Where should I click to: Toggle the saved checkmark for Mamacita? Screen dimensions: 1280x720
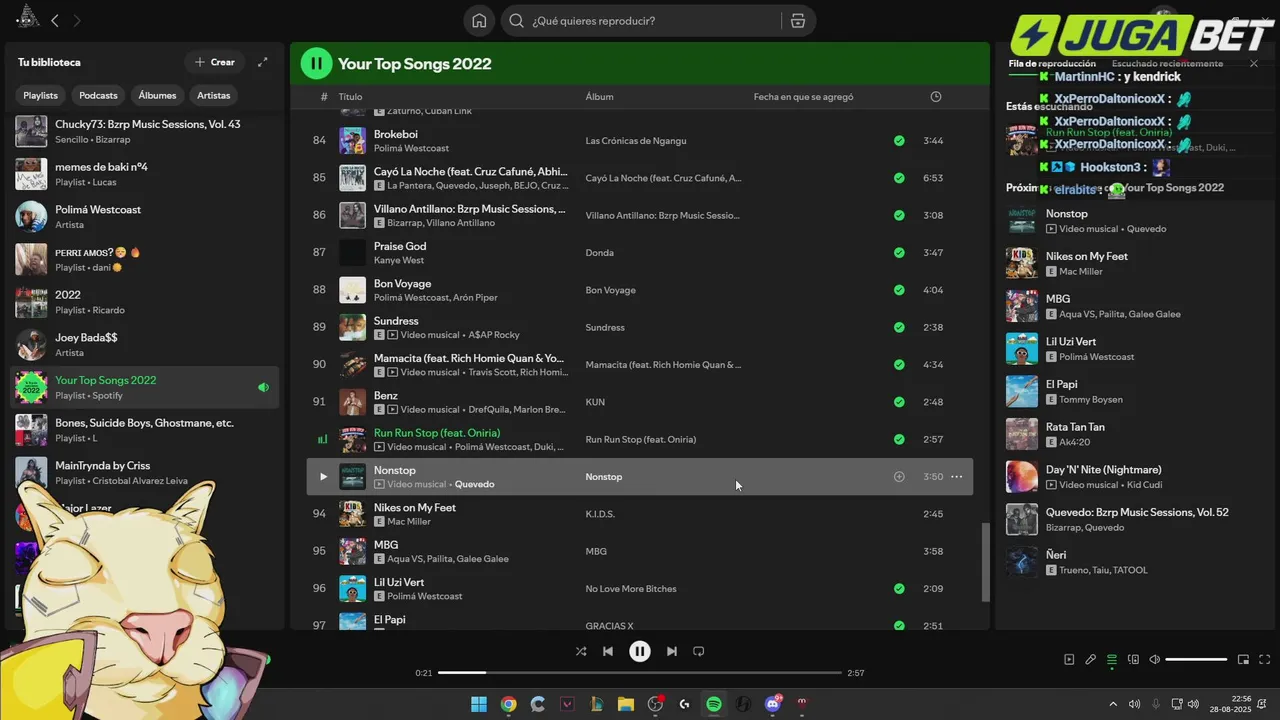[899, 365]
